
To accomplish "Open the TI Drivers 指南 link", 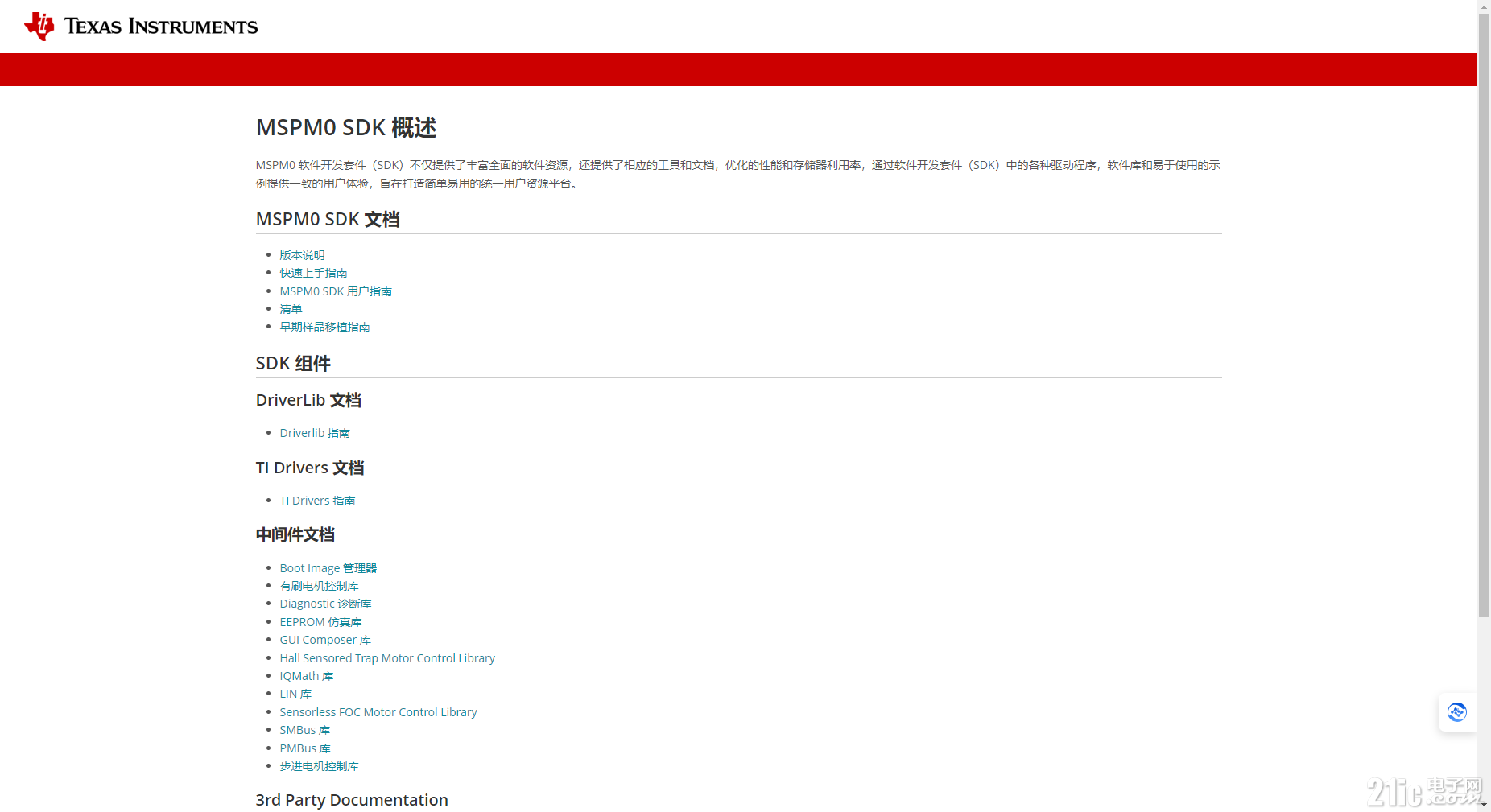I will 317,501.
